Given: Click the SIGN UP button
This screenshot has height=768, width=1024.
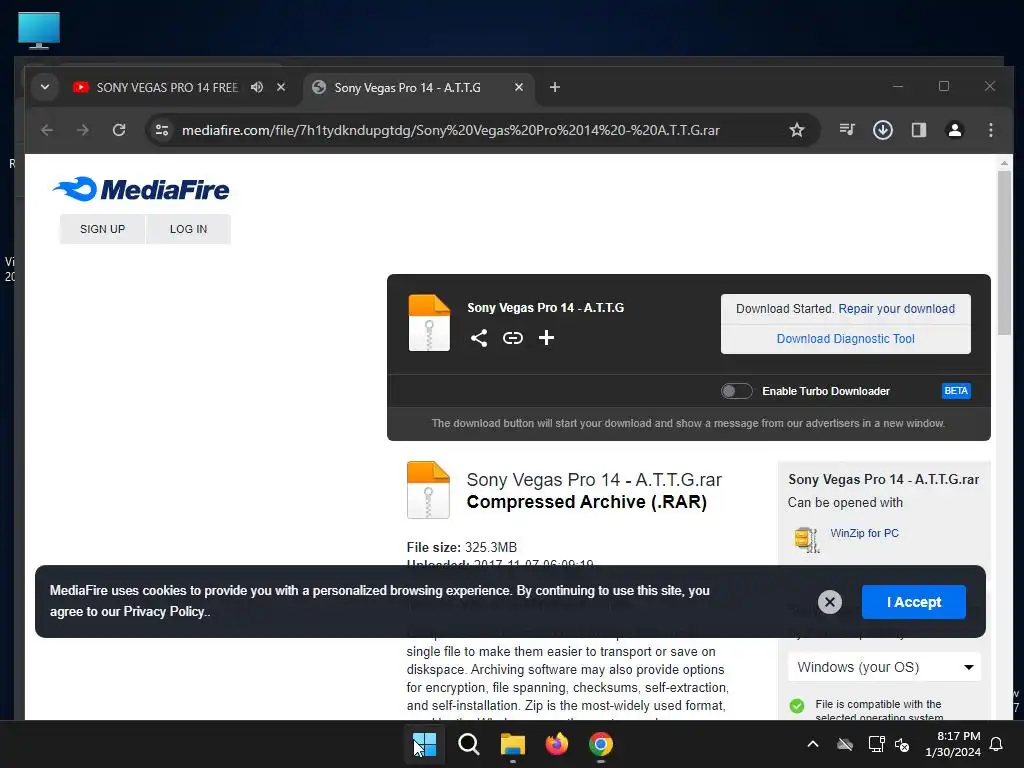Looking at the screenshot, I should [x=103, y=229].
